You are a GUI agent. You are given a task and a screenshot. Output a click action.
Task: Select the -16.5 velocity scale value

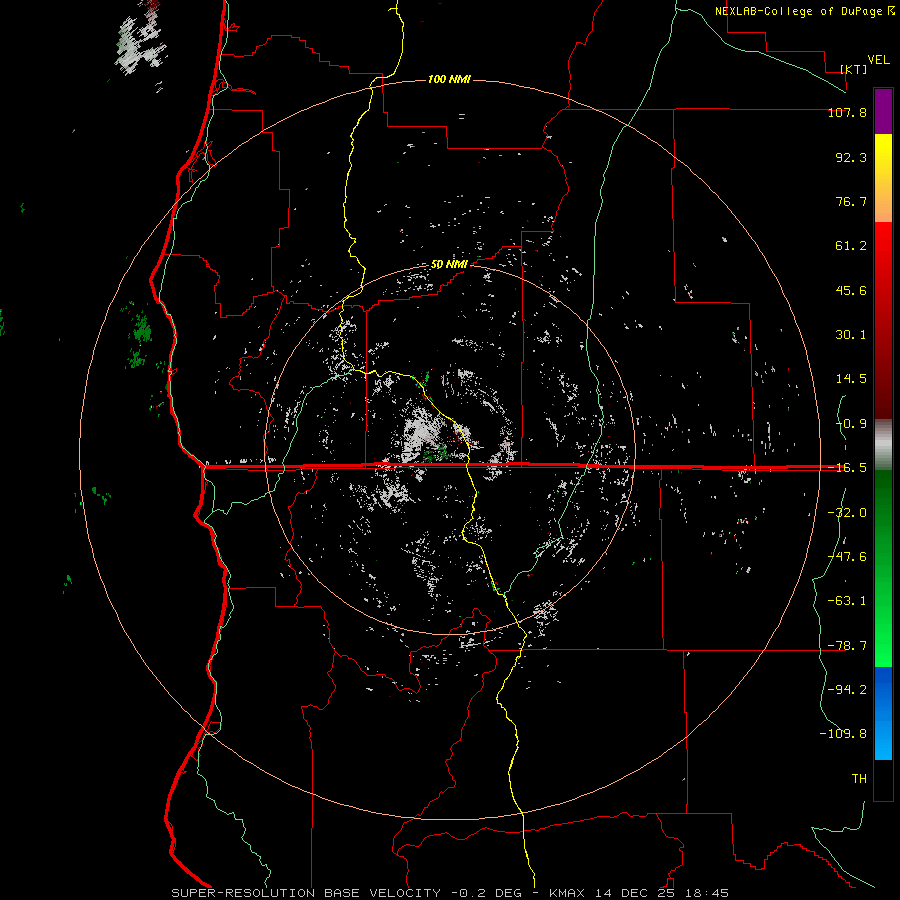click(847, 468)
